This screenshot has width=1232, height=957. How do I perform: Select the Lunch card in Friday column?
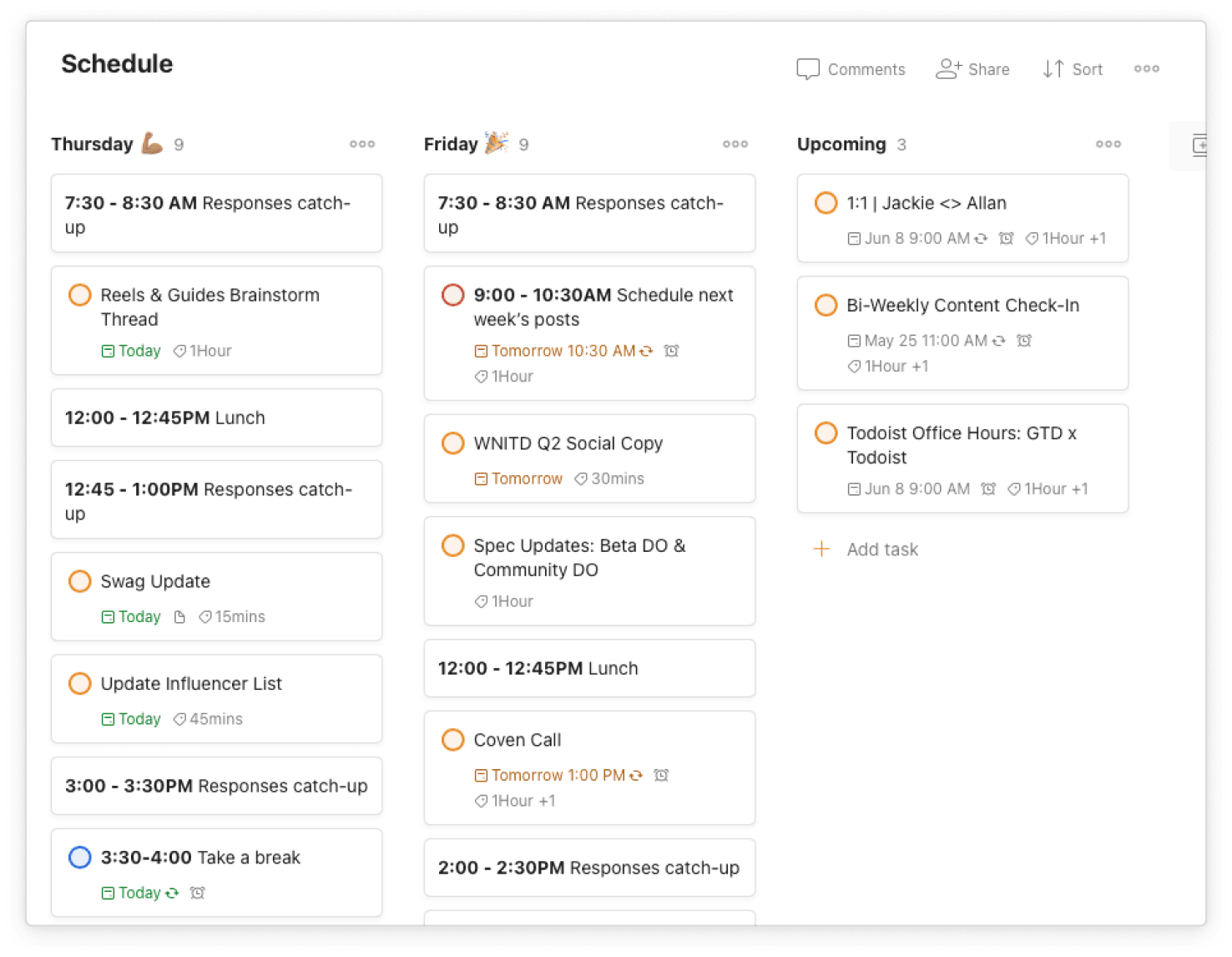pos(589,668)
